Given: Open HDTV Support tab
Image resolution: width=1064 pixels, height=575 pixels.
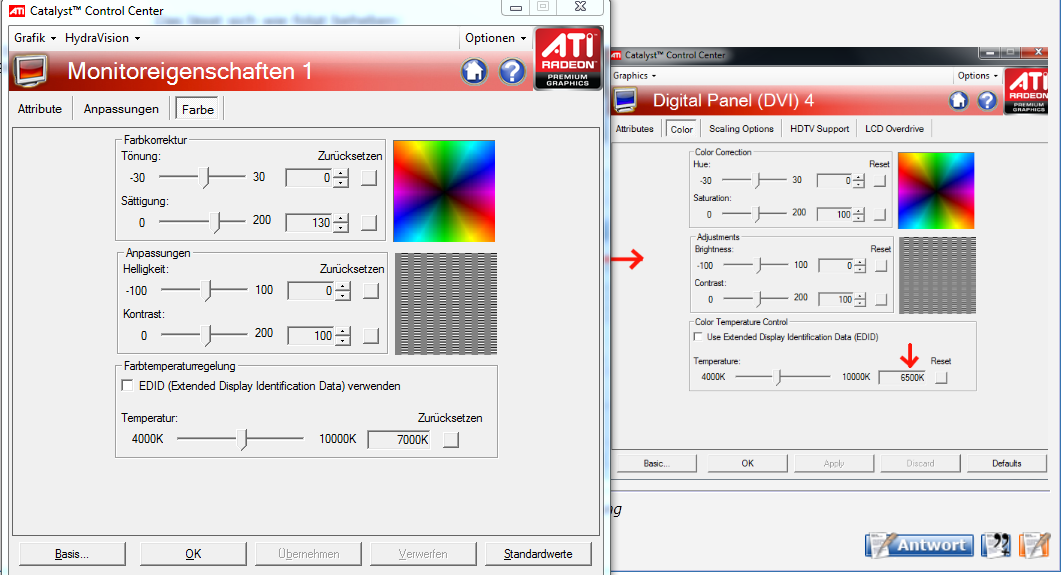Looking at the screenshot, I should (819, 128).
